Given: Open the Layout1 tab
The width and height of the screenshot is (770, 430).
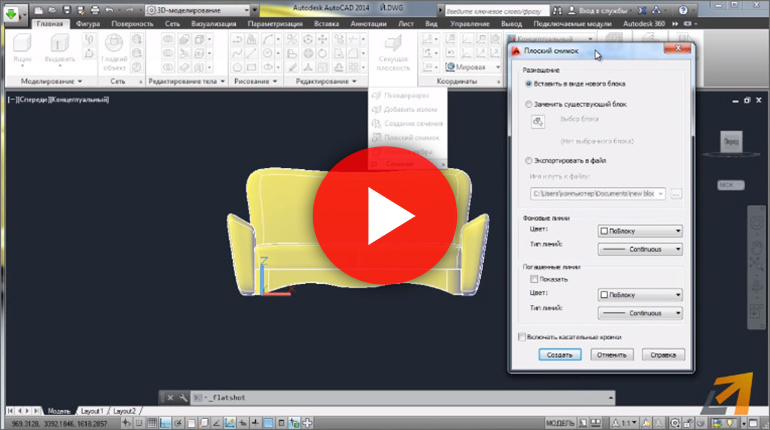Looking at the screenshot, I should click(92, 411).
